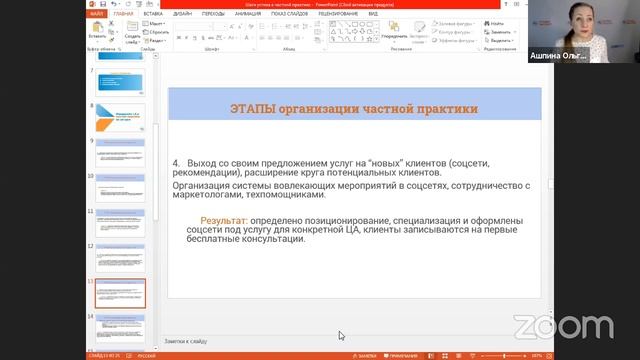Open Заливка фигуры shape fill dropdown
The width and height of the screenshot is (640, 360).
click(x=453, y=24)
